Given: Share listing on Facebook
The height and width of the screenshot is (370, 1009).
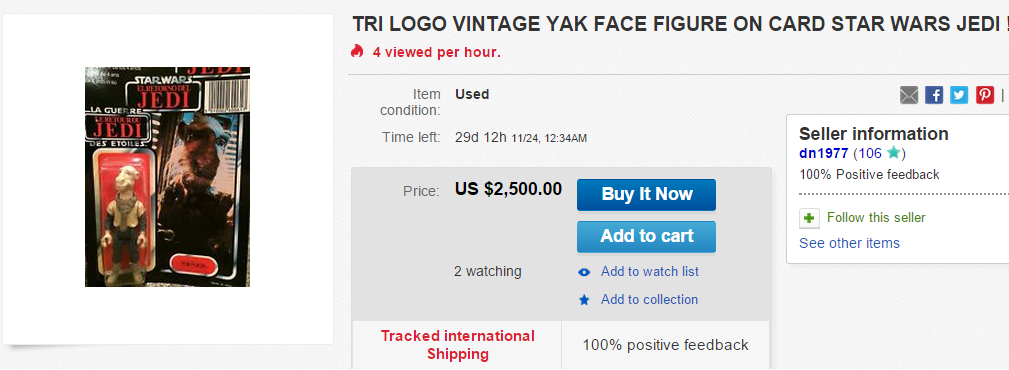Looking at the screenshot, I should pyautogui.click(x=934, y=95).
